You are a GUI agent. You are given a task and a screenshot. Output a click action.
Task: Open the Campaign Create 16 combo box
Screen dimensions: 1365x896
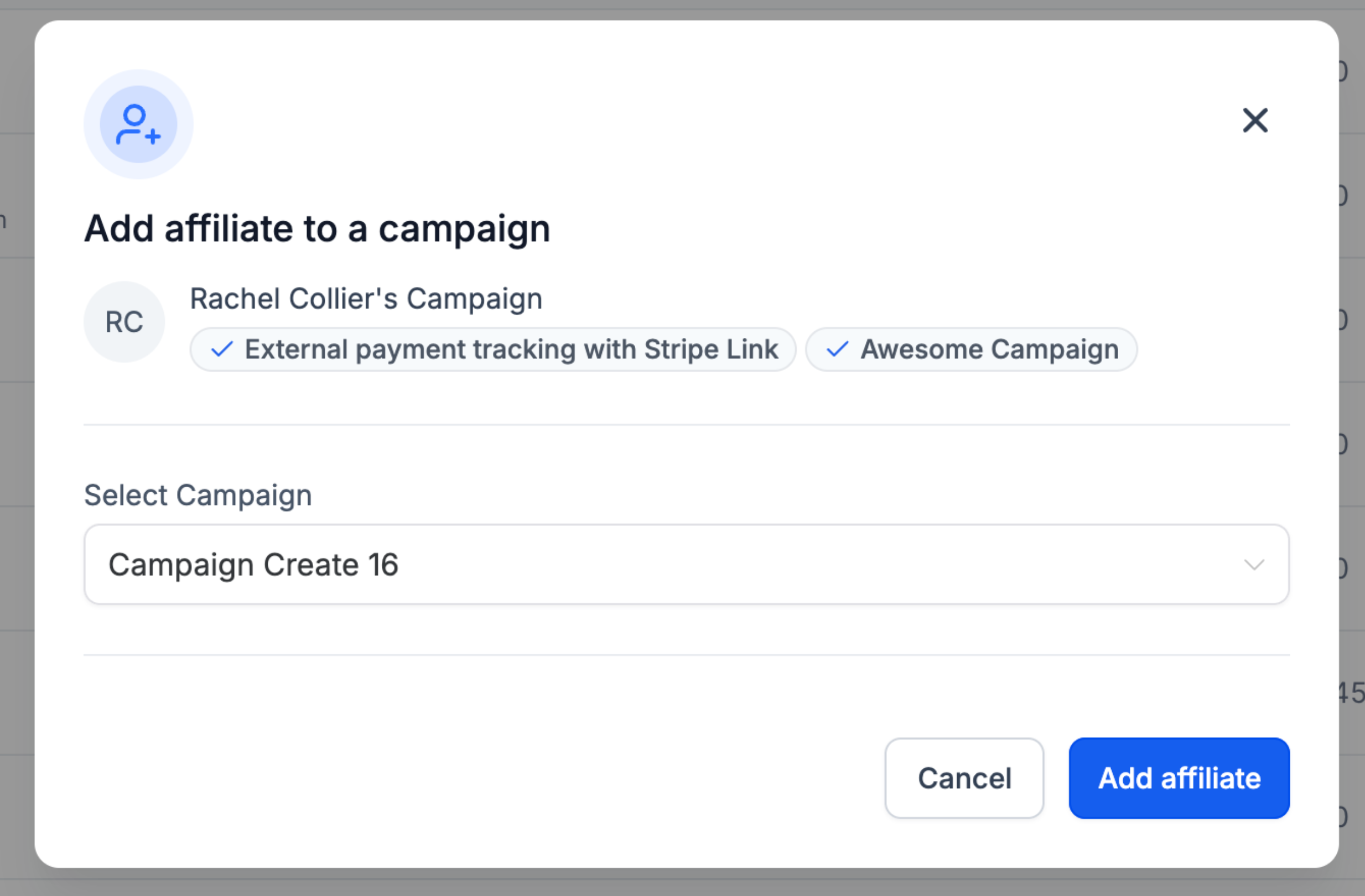click(x=631, y=565)
